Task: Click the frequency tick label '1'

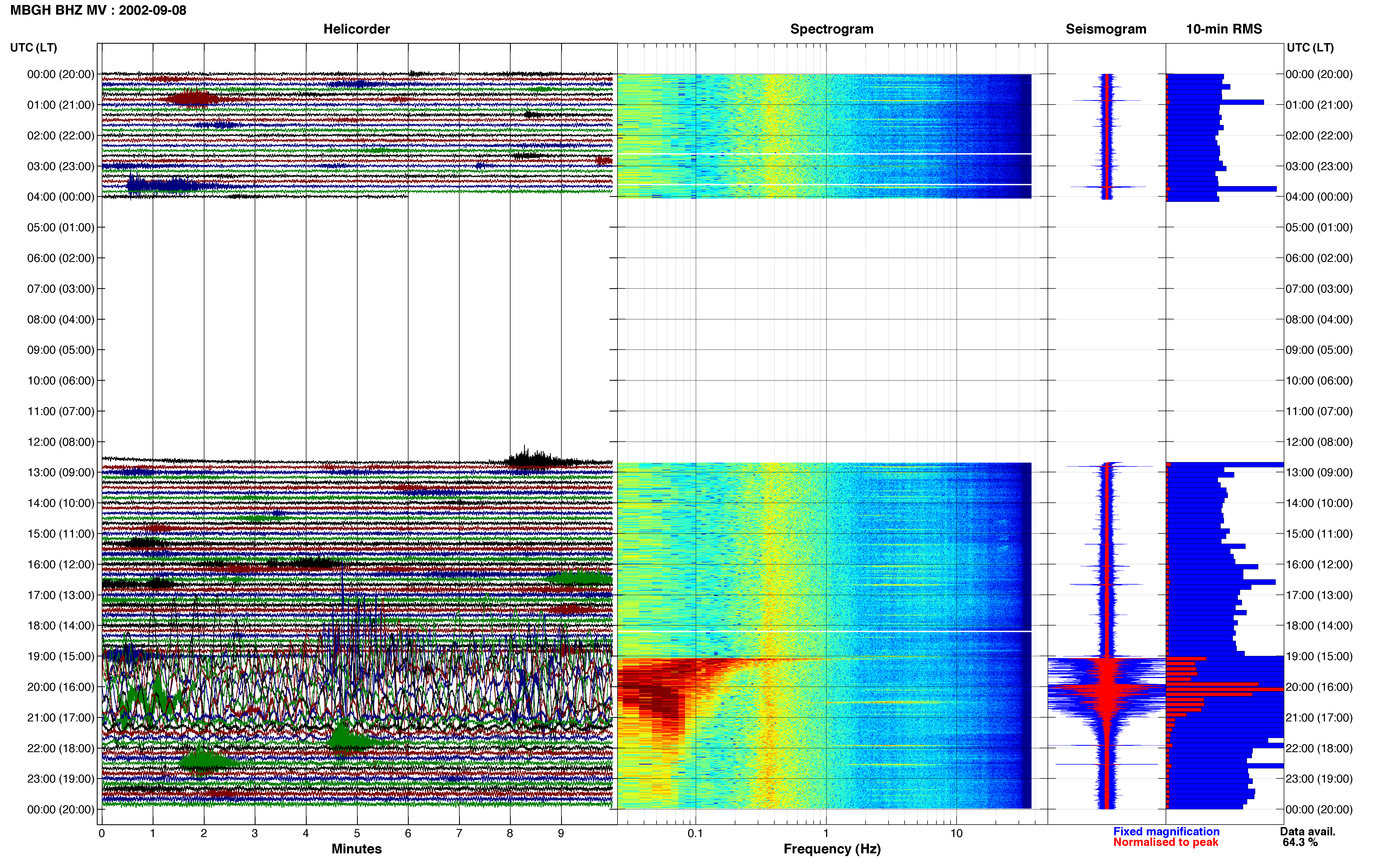Action: click(x=826, y=833)
